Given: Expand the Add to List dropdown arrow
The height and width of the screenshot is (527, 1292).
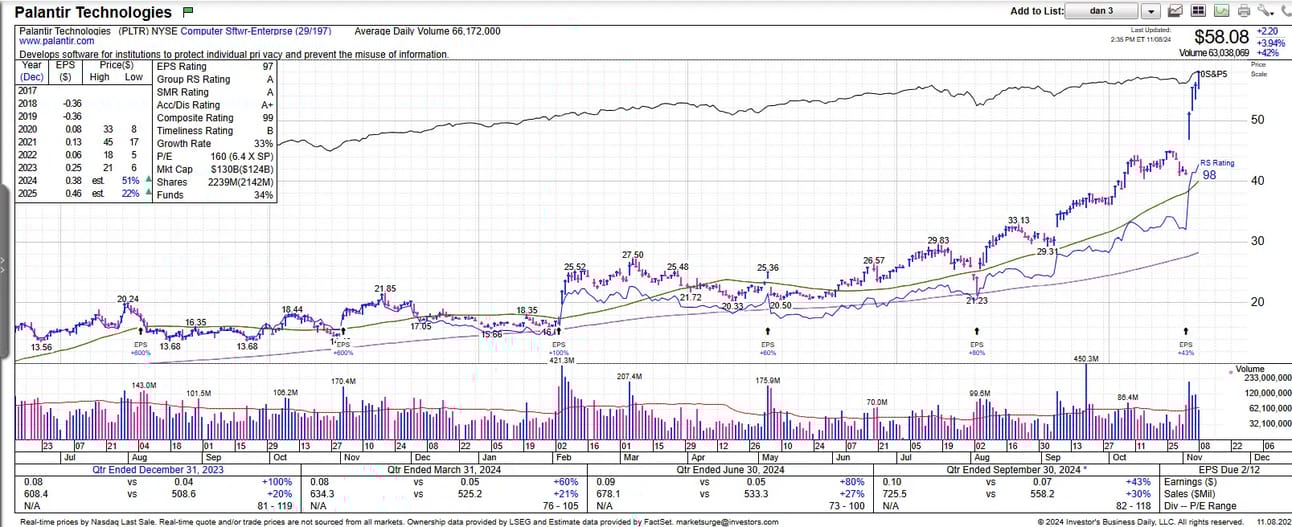Looking at the screenshot, I should click(x=1150, y=11).
